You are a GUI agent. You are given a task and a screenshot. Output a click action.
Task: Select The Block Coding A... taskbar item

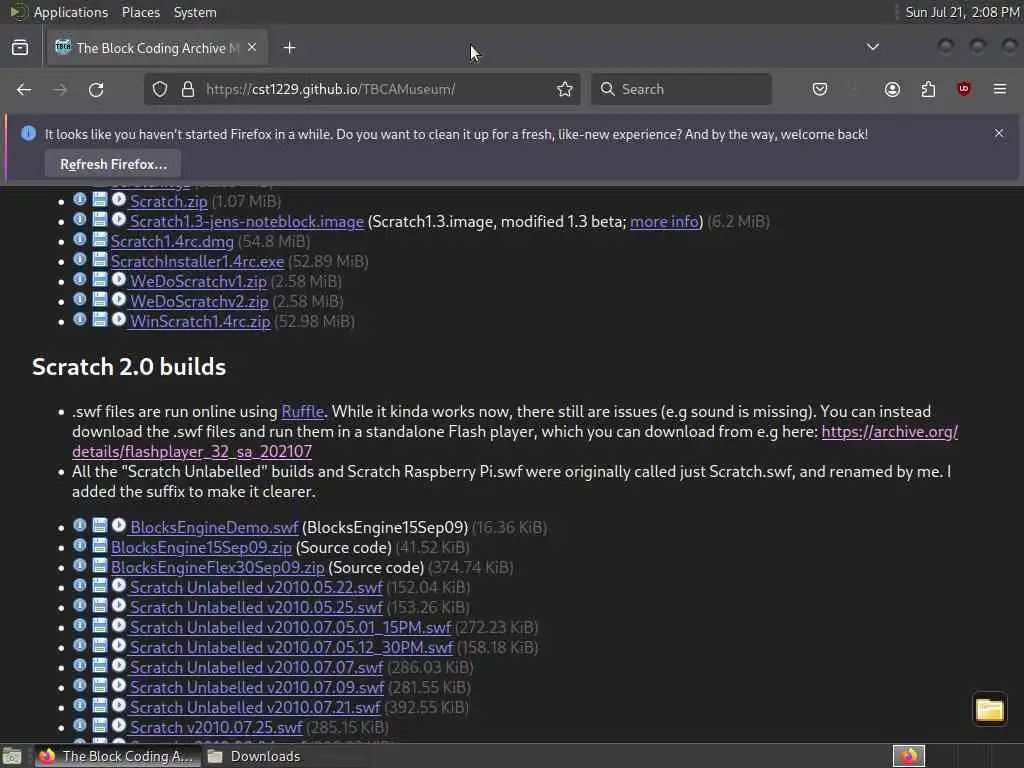pos(116,756)
